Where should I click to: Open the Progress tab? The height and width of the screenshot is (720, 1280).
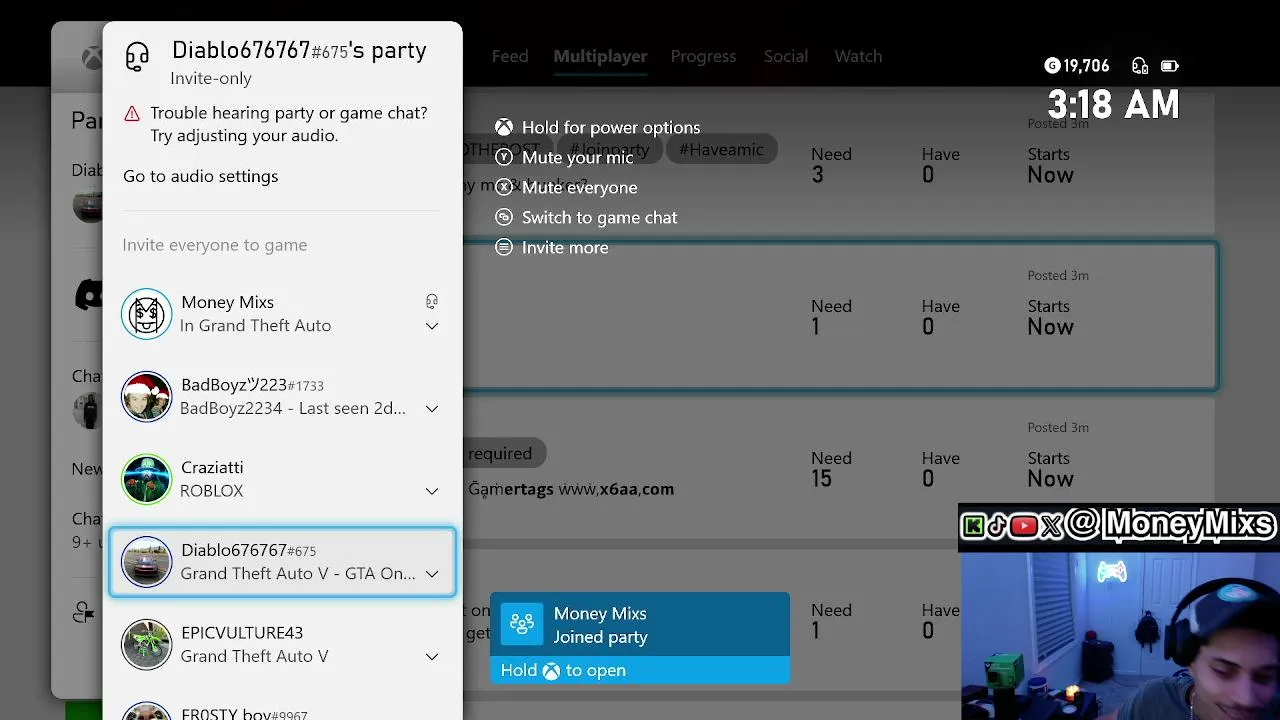(703, 56)
